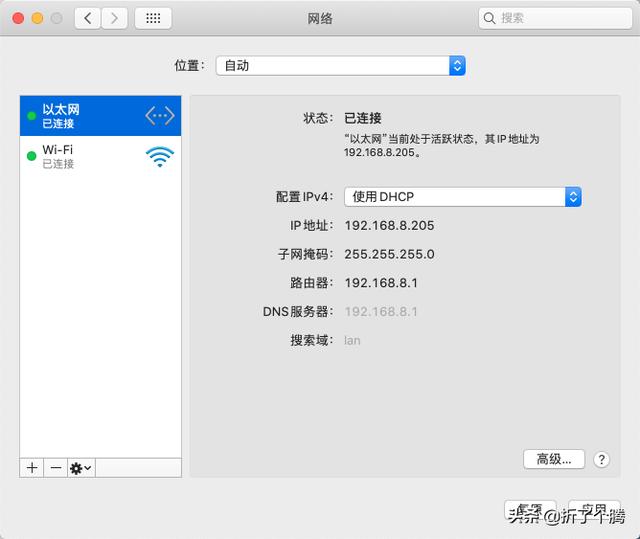Add a network service with plus button
Screen dimensions: 640x539
click(32, 468)
